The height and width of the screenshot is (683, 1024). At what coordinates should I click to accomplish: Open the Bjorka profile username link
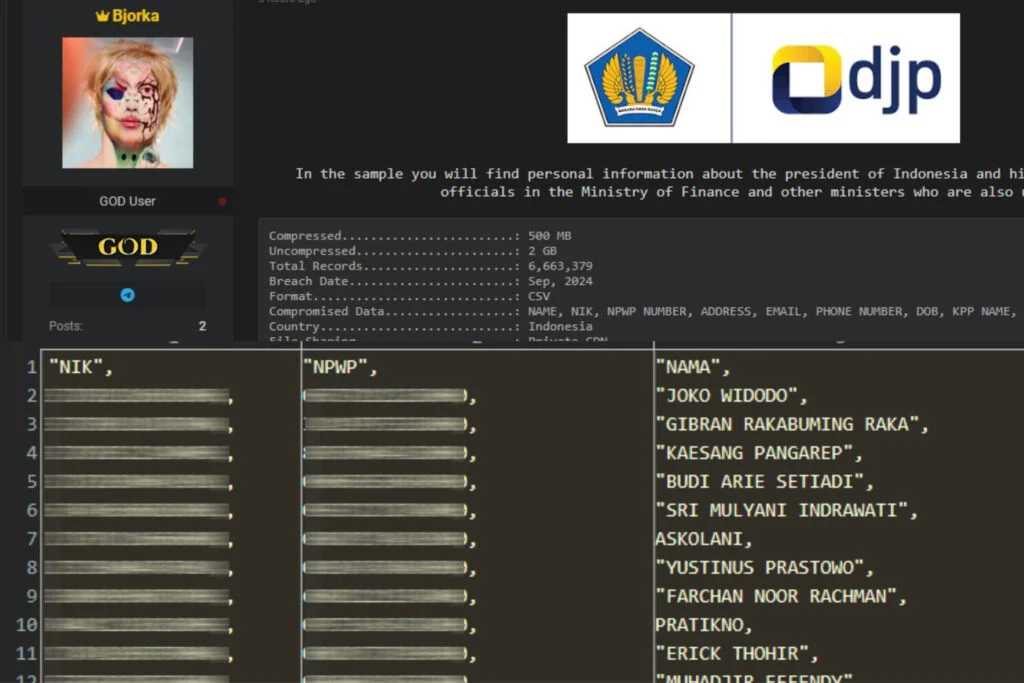click(135, 16)
